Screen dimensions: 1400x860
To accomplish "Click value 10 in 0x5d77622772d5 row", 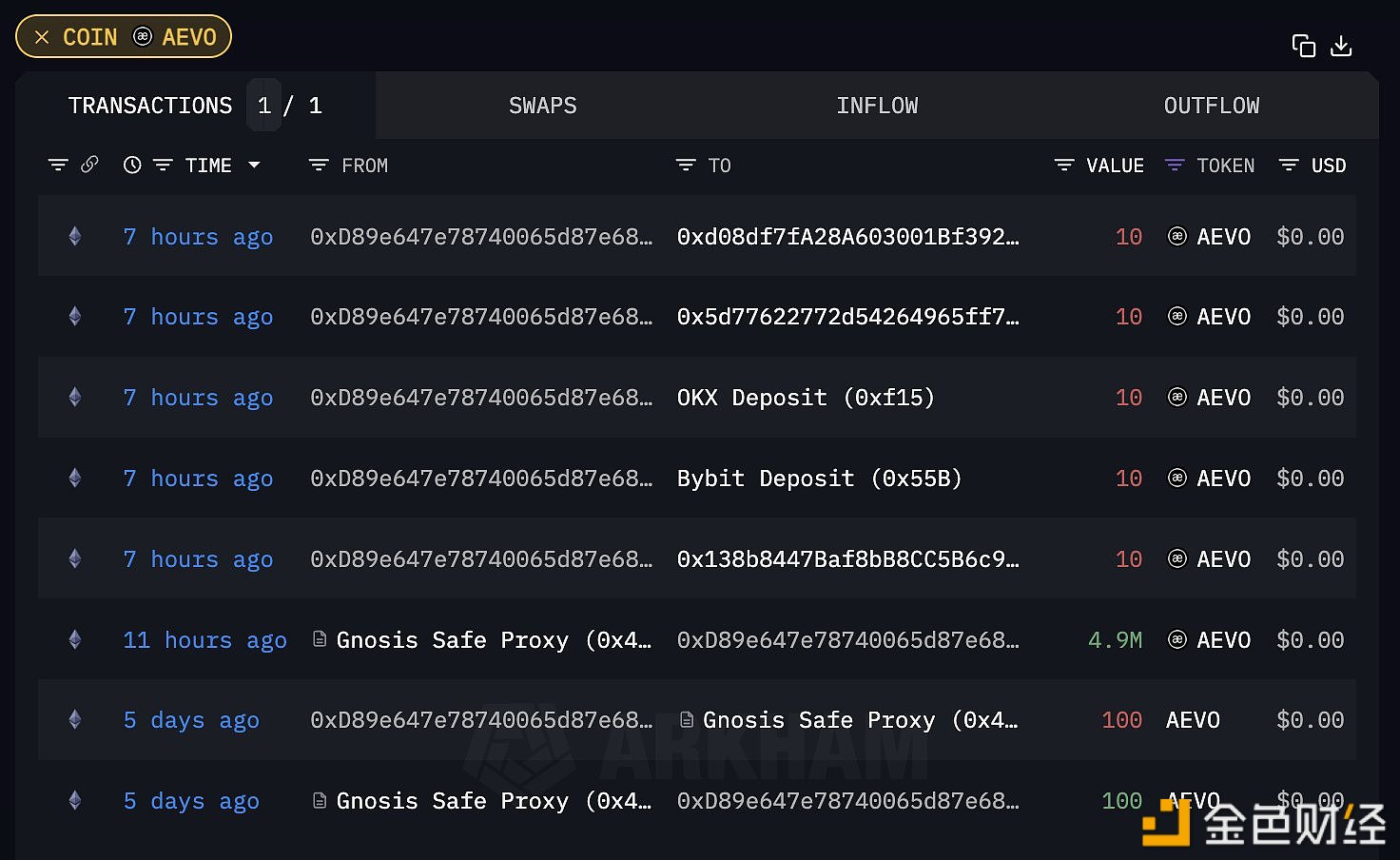I will tap(1128, 317).
